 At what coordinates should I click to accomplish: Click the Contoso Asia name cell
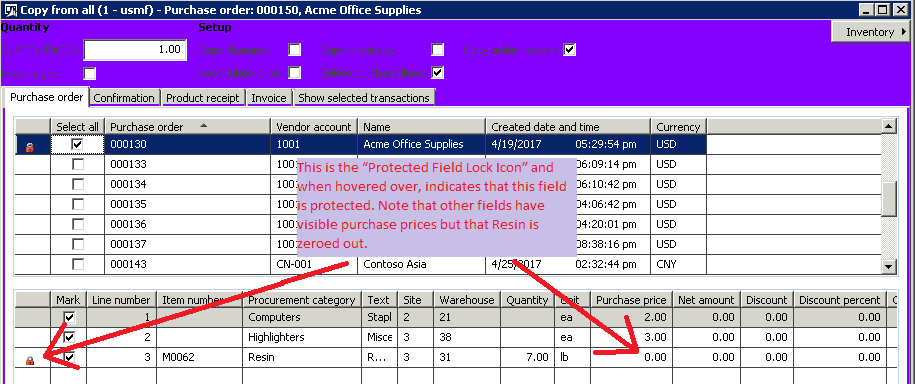[421, 264]
